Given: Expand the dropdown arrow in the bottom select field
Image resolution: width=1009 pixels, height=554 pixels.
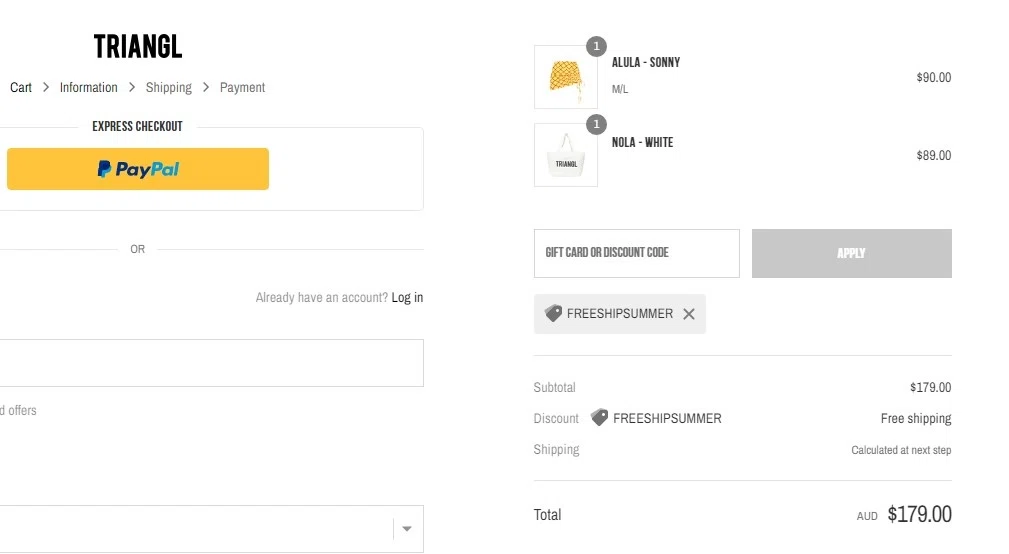Looking at the screenshot, I should (x=407, y=529).
